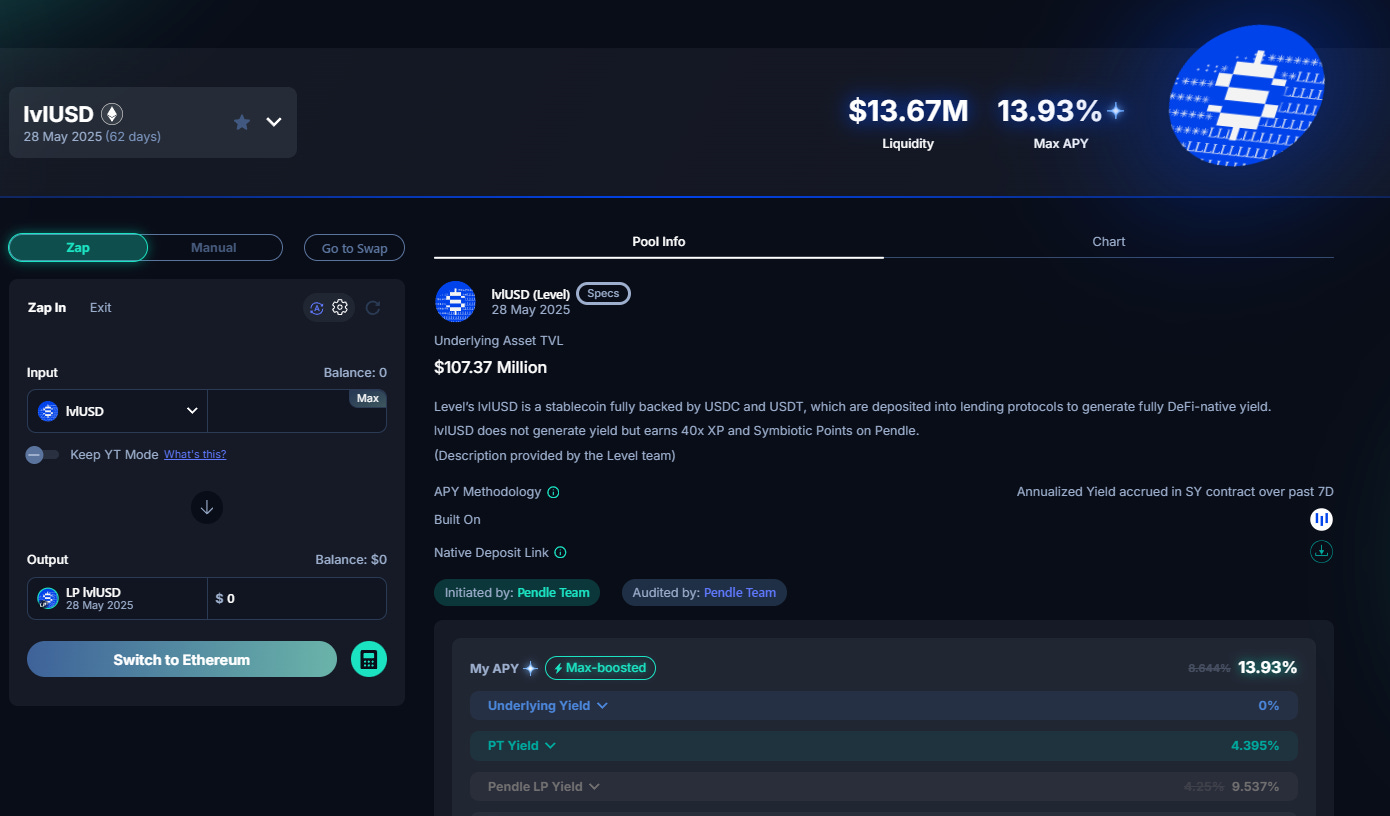The height and width of the screenshot is (816, 1390).
Task: Star the lvlUSD pool as favorite
Action: [241, 122]
